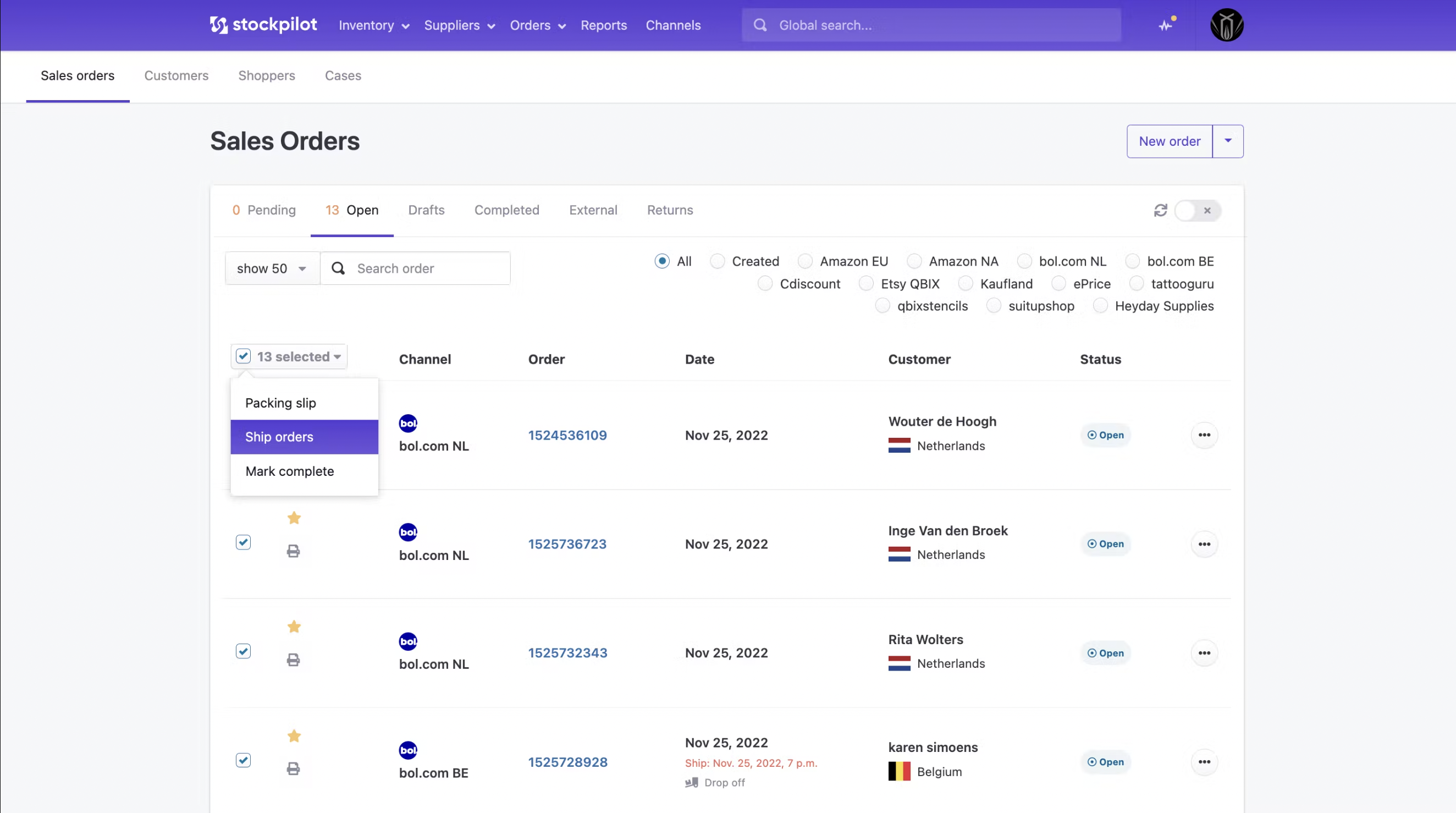Select the Amazon EU channel filter
Image resolution: width=1456 pixels, height=813 pixels.
click(x=805, y=261)
